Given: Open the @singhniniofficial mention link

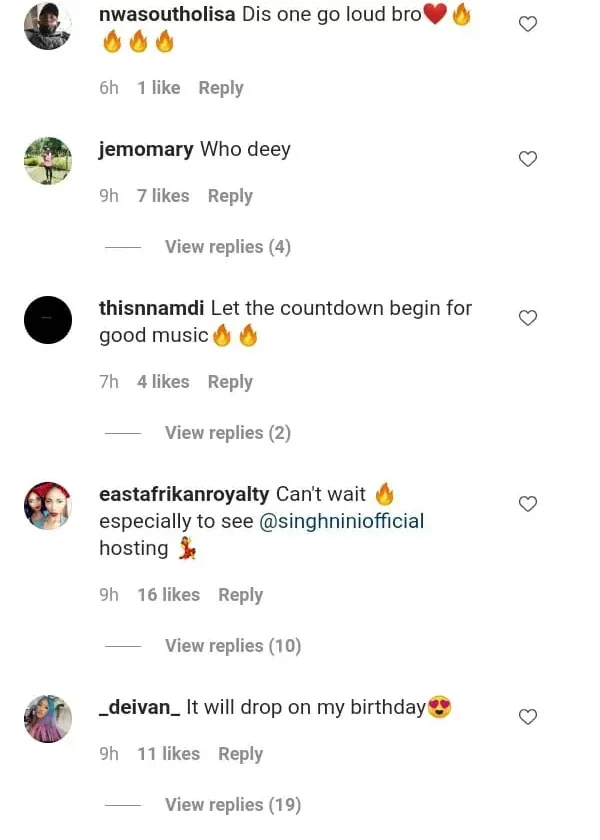Looking at the screenshot, I should click(342, 521).
